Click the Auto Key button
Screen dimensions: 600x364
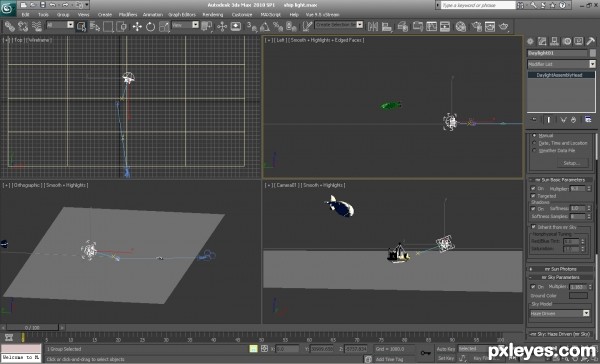click(446, 349)
